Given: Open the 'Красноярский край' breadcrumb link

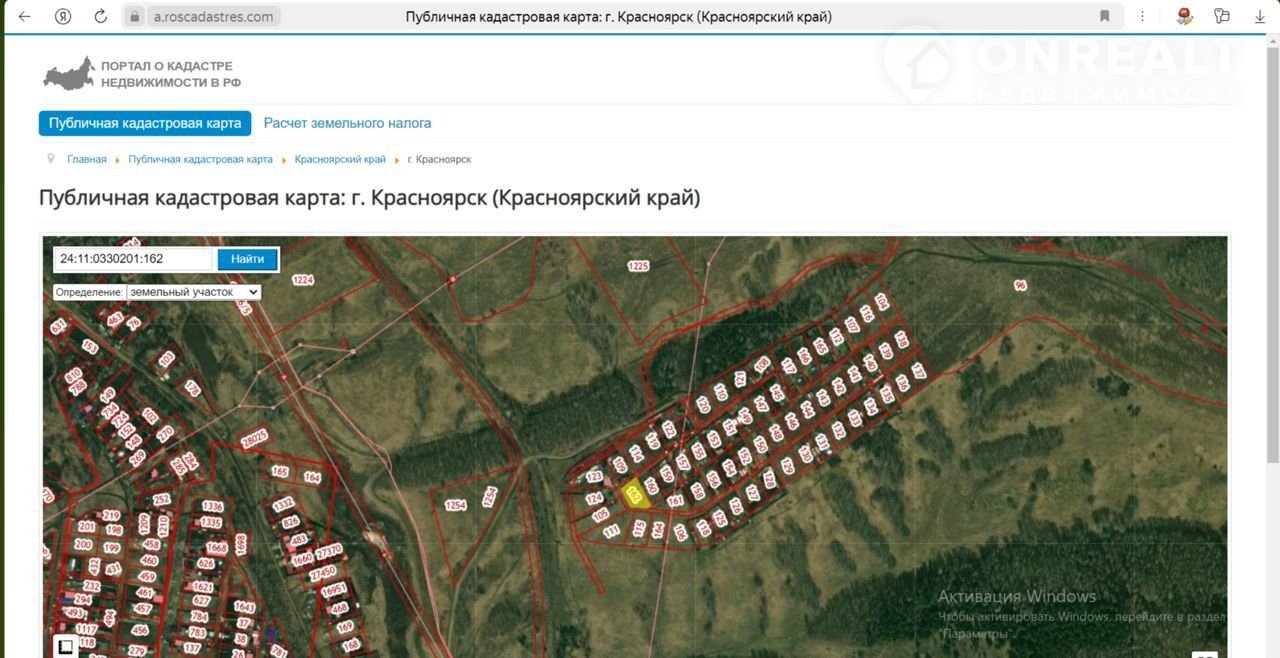Looking at the screenshot, I should 340,160.
